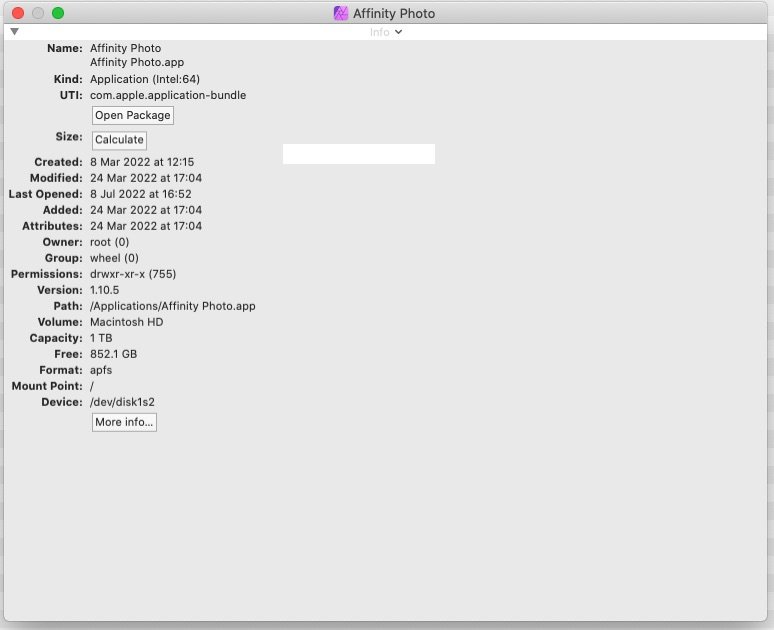Select the Group value 'wheel (0)'
Screen dimensions: 774x630
114,258
